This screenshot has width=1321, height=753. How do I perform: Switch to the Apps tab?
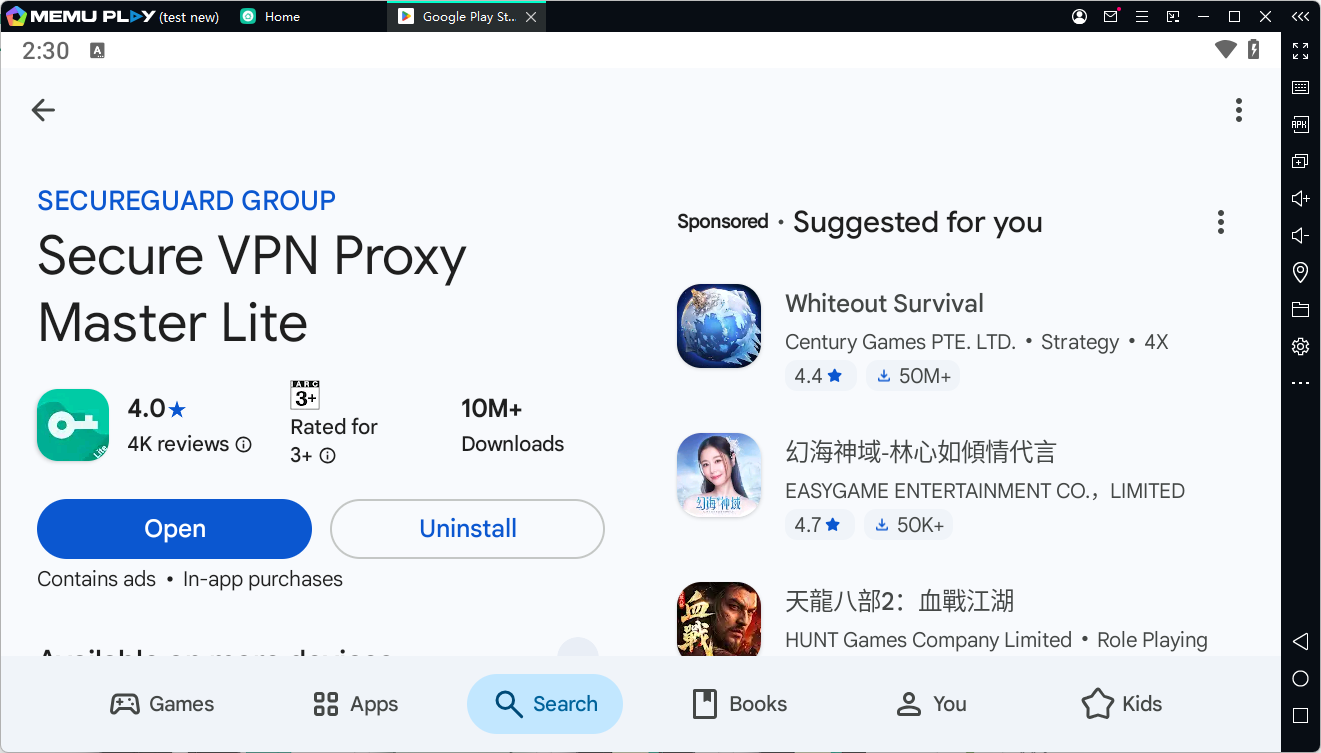point(355,704)
